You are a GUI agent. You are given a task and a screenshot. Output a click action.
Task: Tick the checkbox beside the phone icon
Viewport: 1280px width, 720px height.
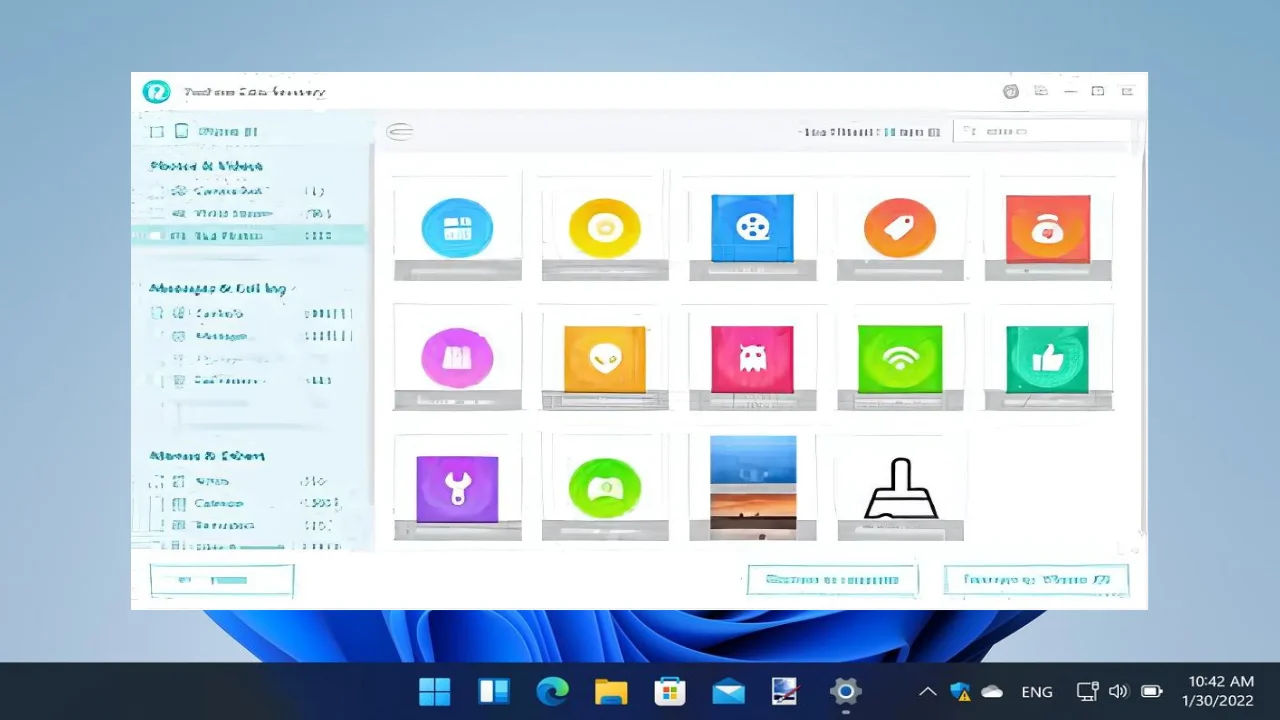coord(156,131)
